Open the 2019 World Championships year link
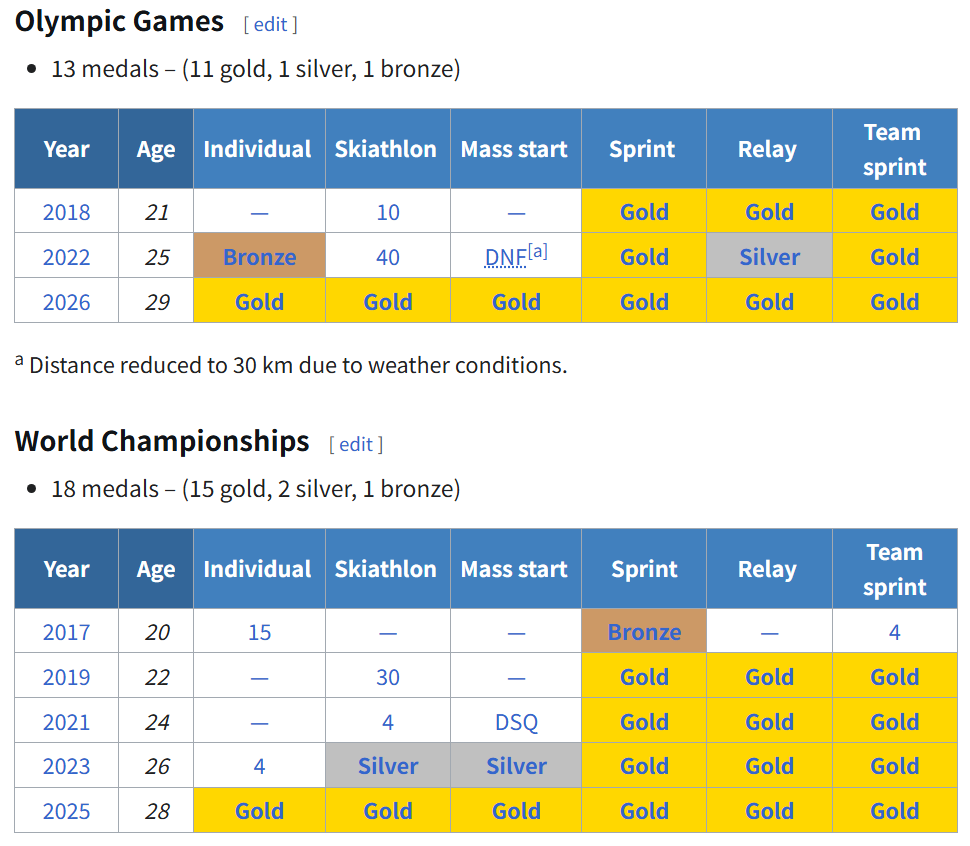Screen dimensions: 970x846 pyautogui.click(x=66, y=677)
